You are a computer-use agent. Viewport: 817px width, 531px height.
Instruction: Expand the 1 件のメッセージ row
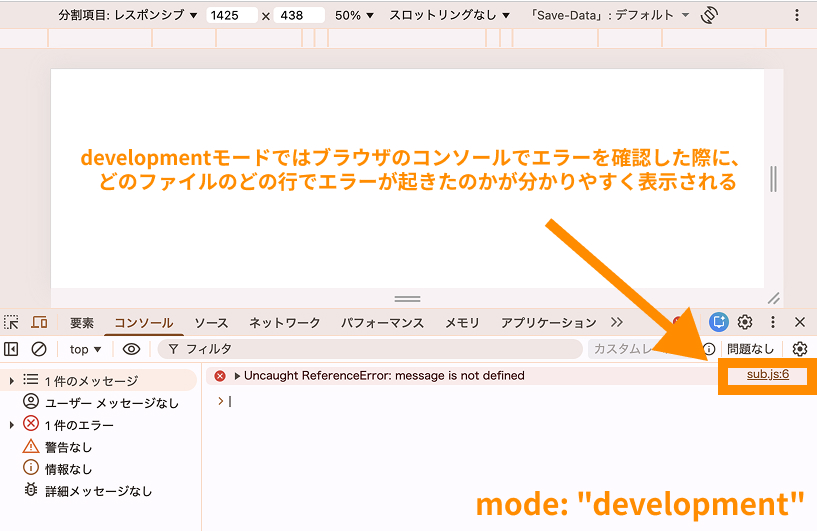[x=11, y=381]
